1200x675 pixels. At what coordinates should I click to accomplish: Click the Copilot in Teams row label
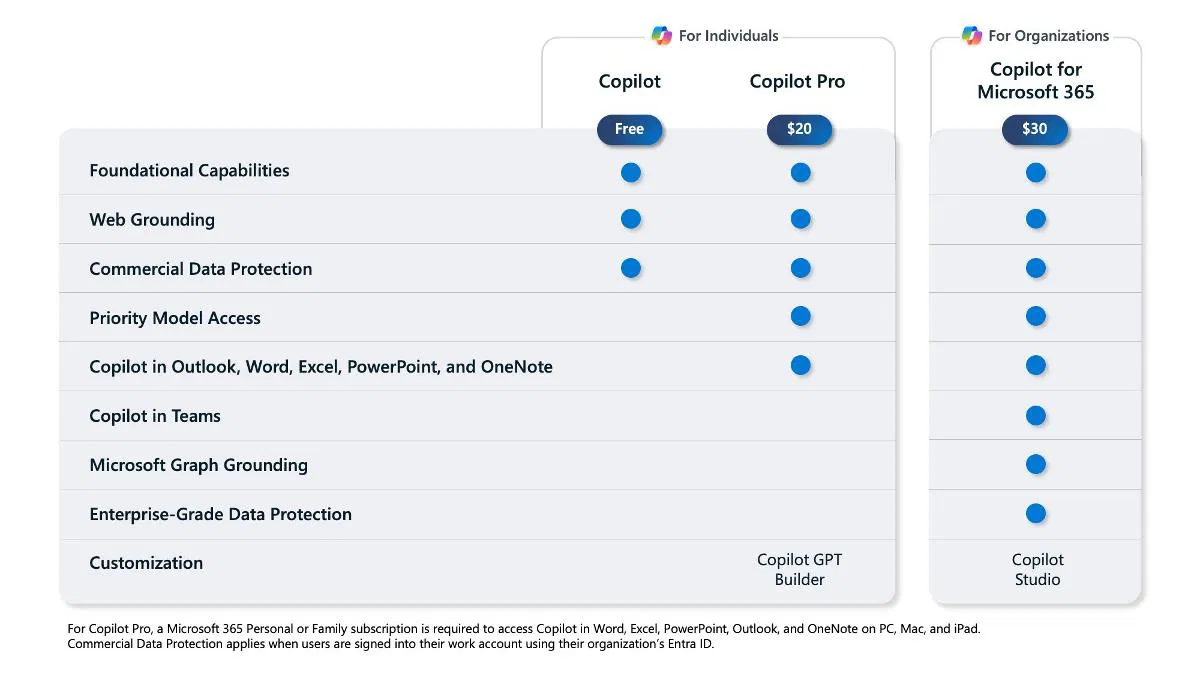click(x=155, y=416)
